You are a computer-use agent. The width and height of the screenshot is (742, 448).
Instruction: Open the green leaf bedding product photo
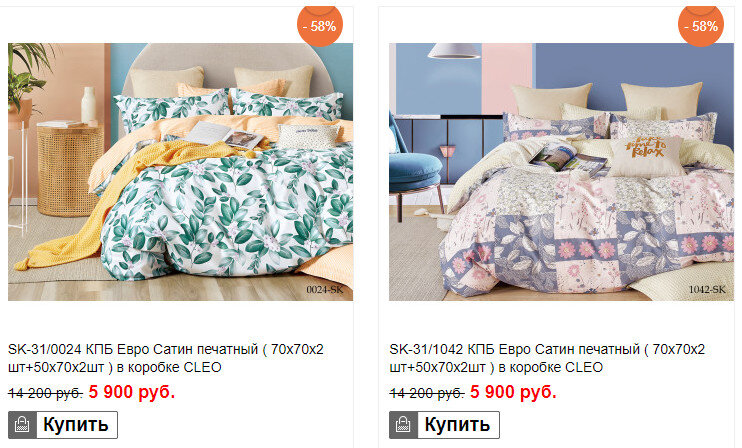(x=180, y=172)
